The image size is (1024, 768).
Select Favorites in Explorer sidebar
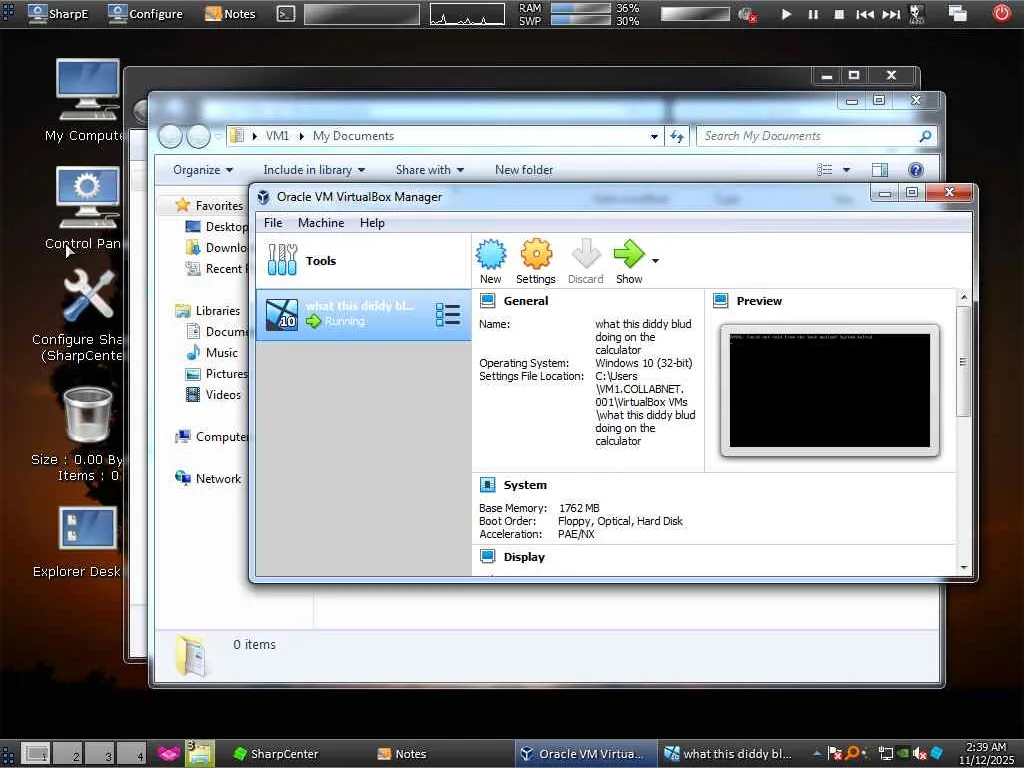point(219,206)
